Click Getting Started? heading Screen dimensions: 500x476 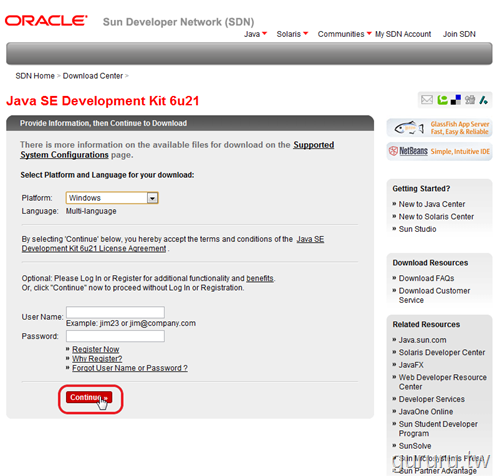[x=421, y=189]
